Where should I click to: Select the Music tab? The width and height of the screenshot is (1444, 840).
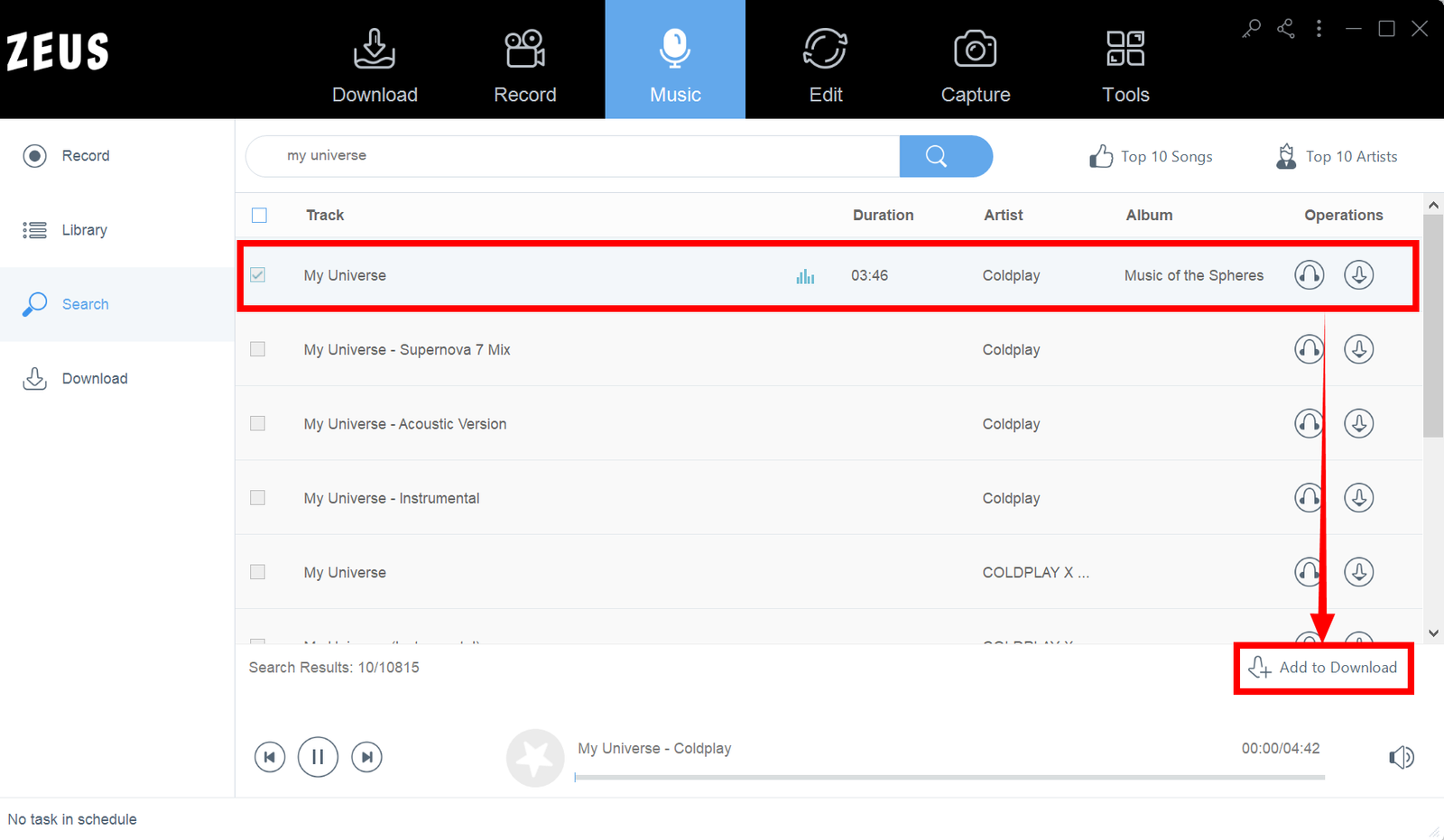[x=675, y=60]
